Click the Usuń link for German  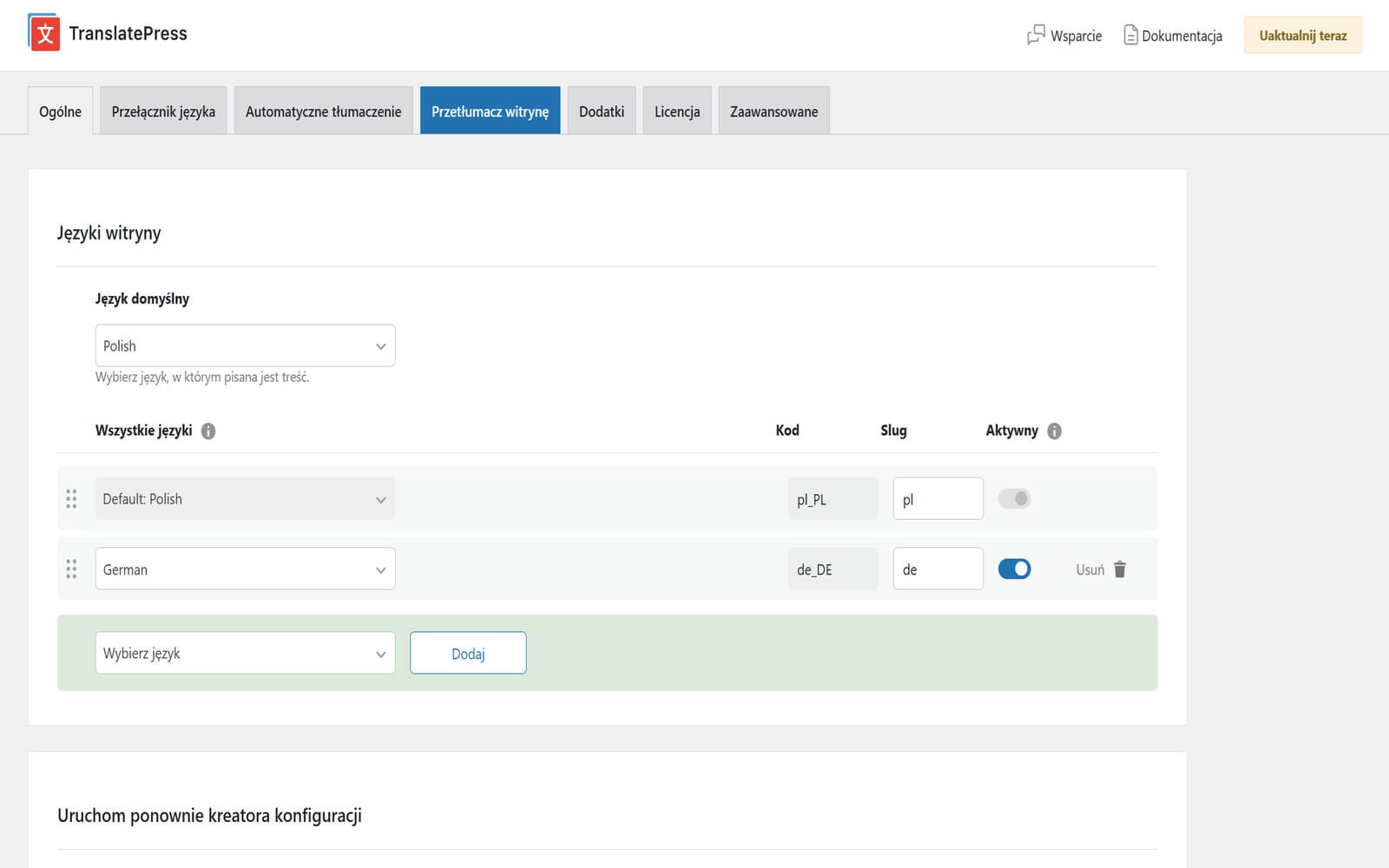click(1090, 569)
